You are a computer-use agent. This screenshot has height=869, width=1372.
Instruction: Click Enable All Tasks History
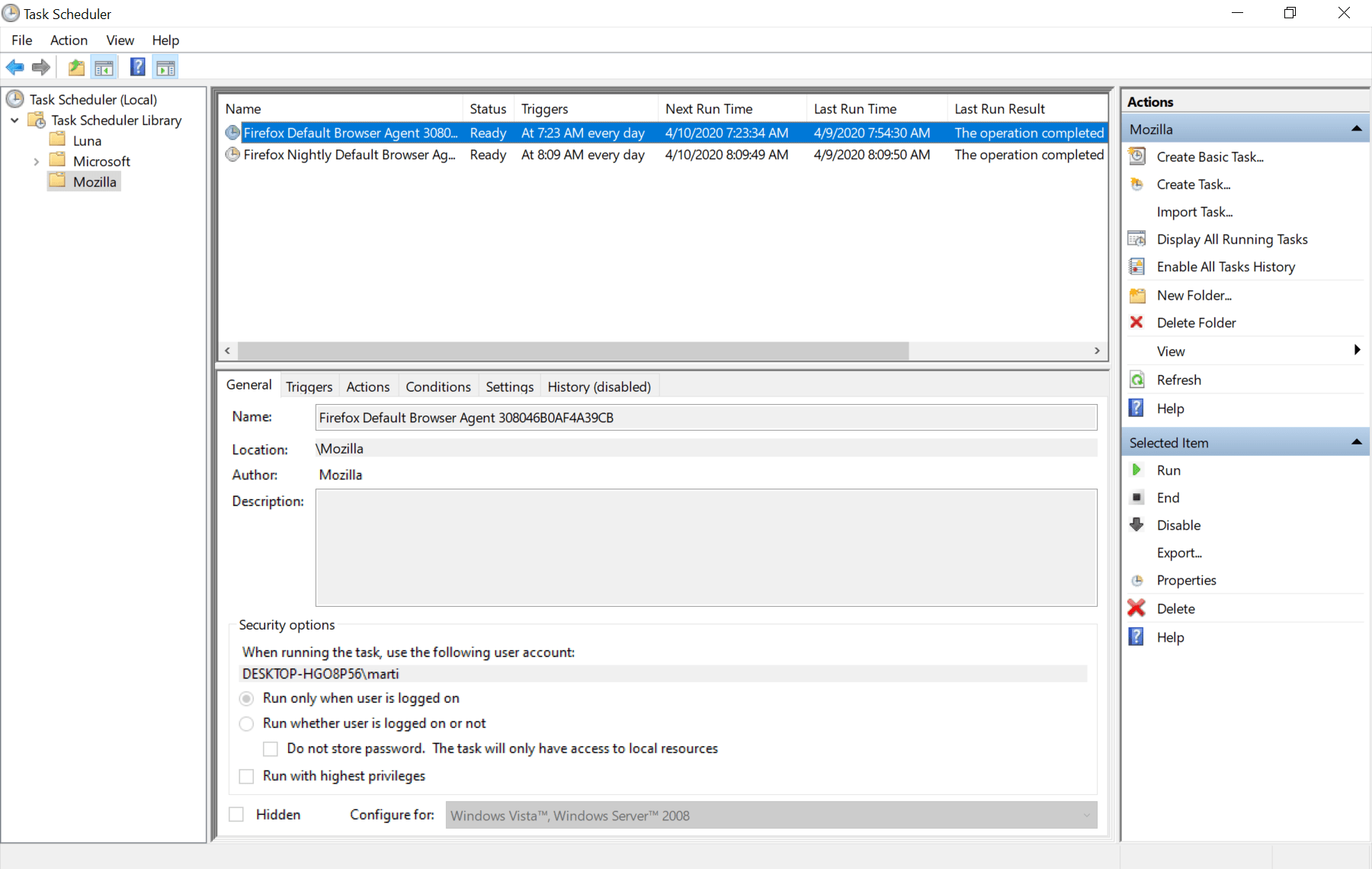point(1226,267)
